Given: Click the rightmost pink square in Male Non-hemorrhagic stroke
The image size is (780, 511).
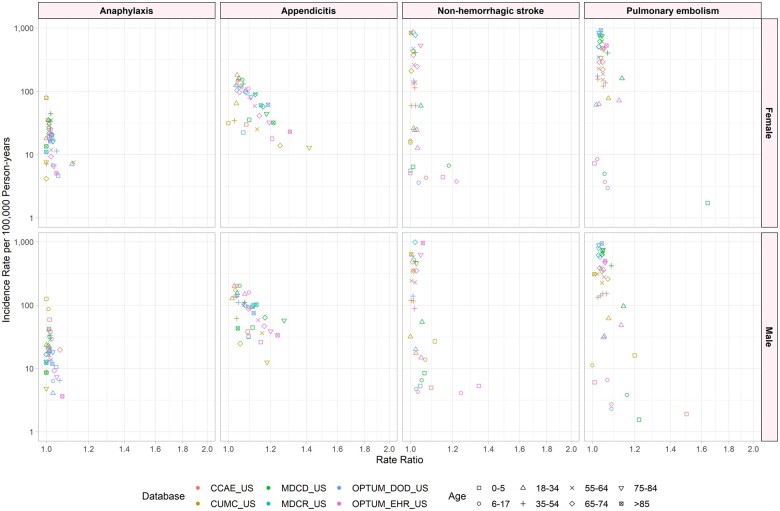Looking at the screenshot, I should click(x=479, y=386).
